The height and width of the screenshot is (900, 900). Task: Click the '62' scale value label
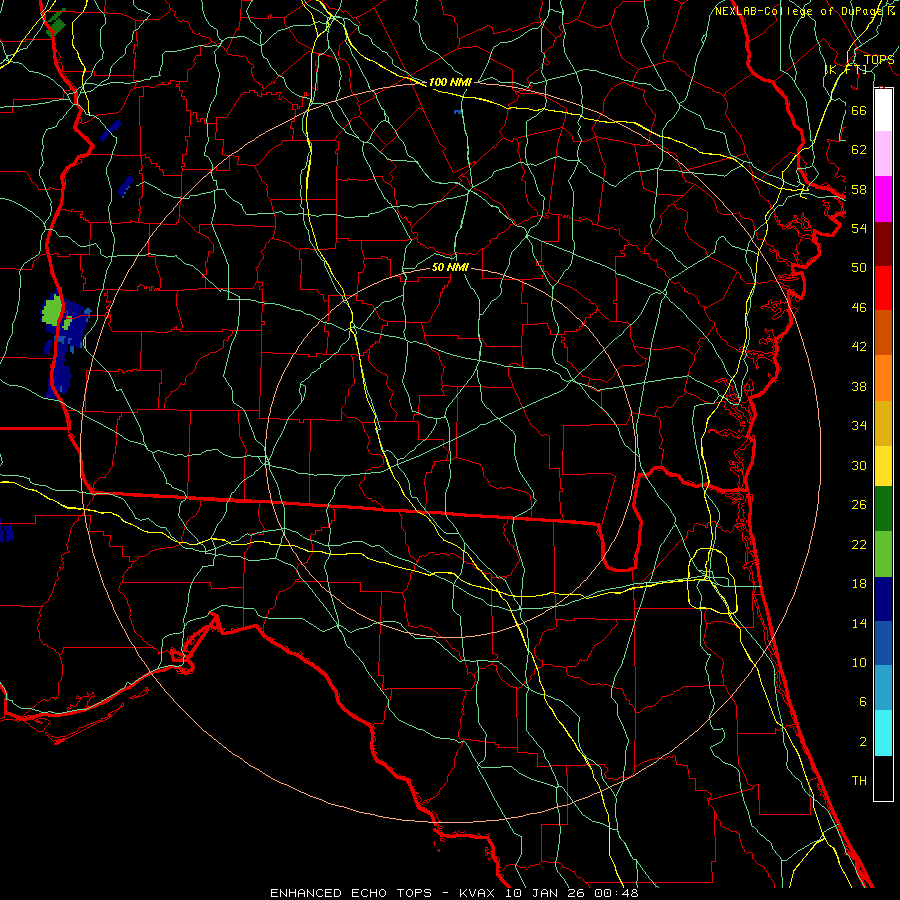coord(859,150)
